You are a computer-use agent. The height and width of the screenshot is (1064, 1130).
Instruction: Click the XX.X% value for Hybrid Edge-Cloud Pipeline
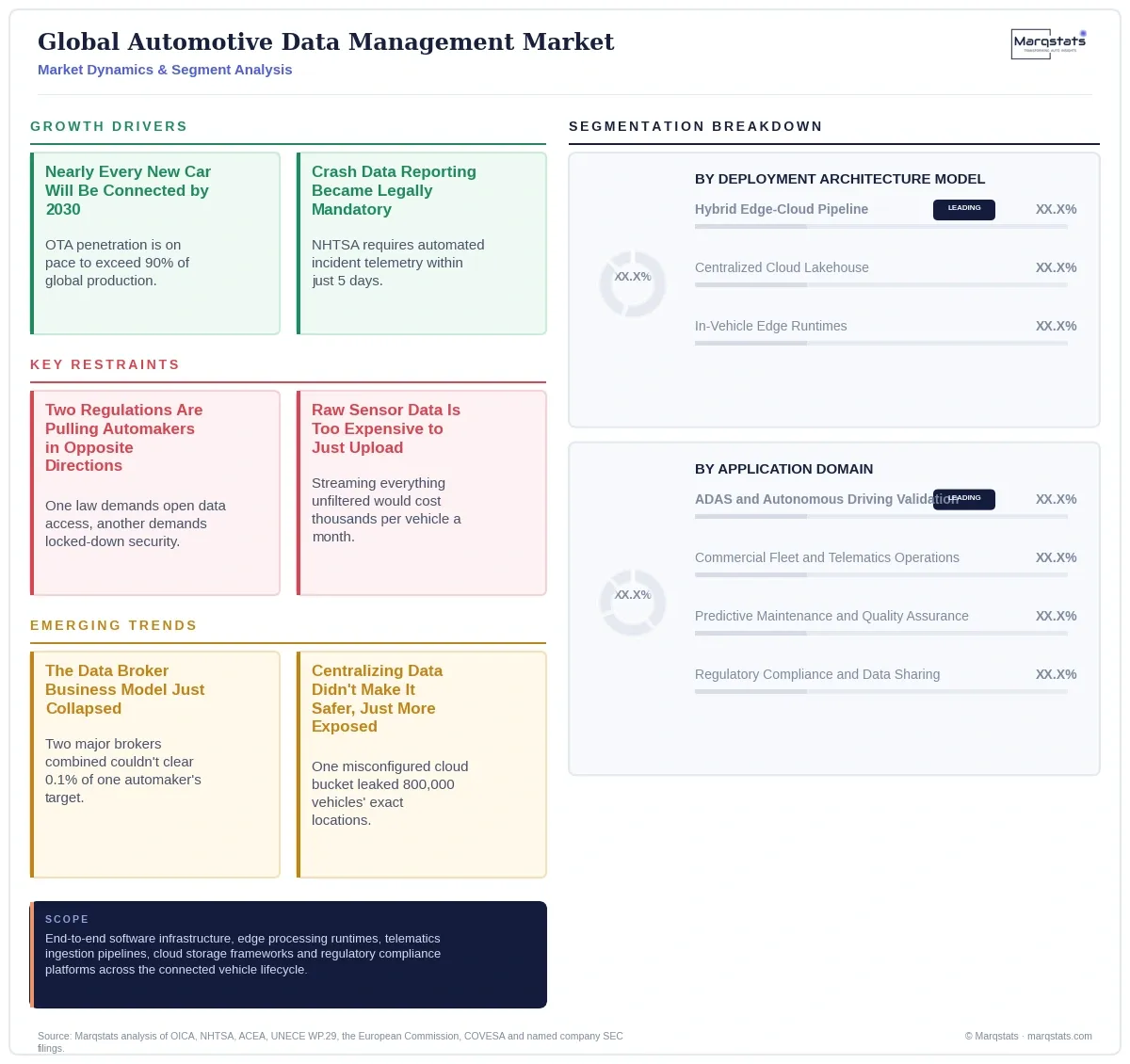tap(1056, 209)
